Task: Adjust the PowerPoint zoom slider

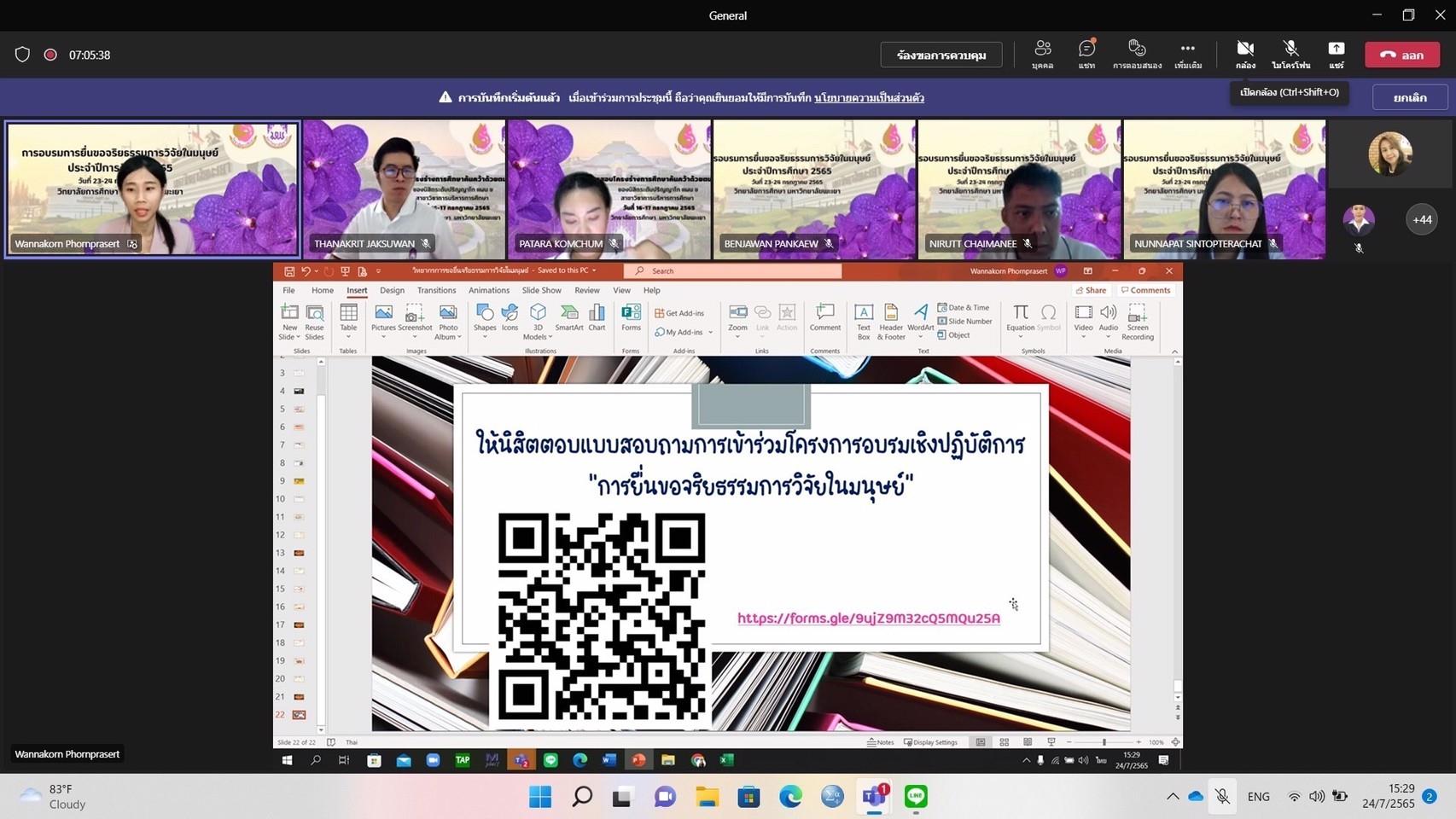Action: tap(1104, 742)
